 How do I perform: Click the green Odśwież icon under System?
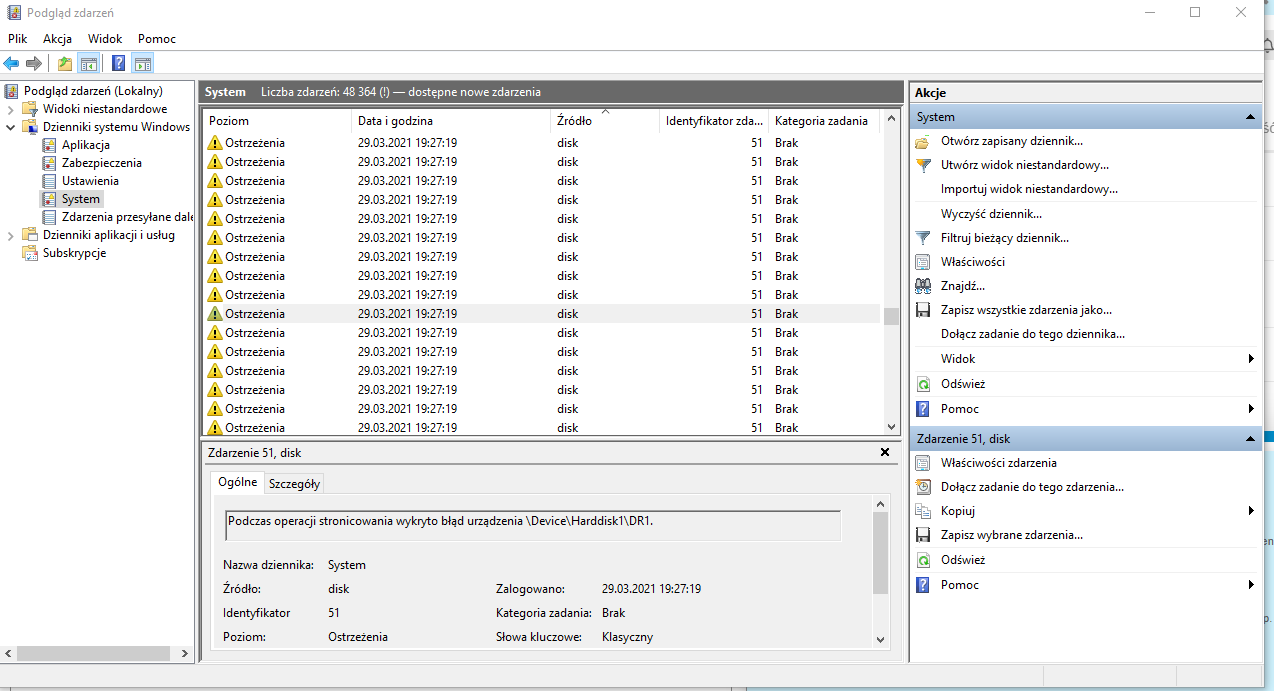(923, 384)
